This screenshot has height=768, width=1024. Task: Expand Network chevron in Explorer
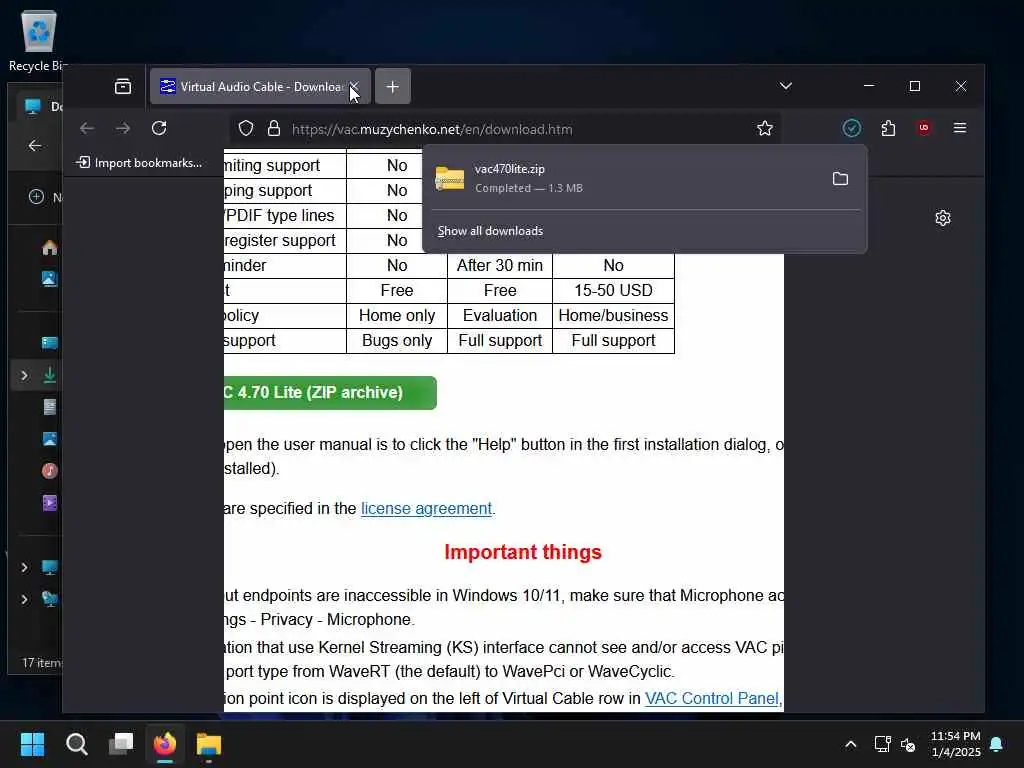point(24,599)
